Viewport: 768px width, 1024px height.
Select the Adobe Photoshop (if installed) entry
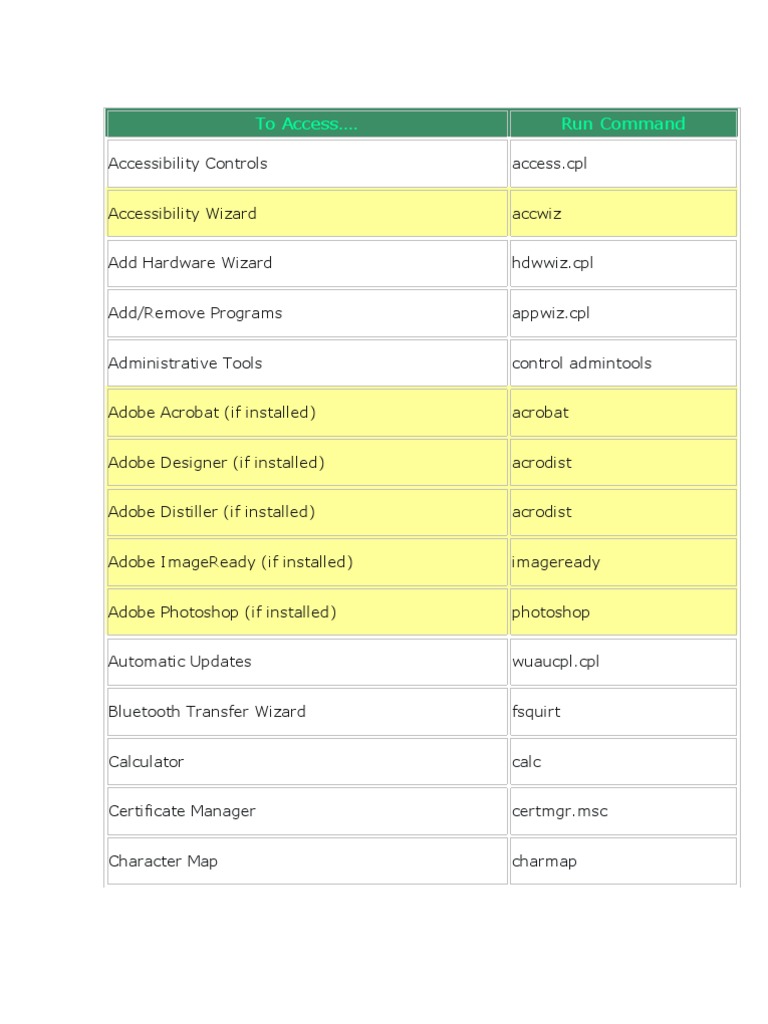[222, 612]
